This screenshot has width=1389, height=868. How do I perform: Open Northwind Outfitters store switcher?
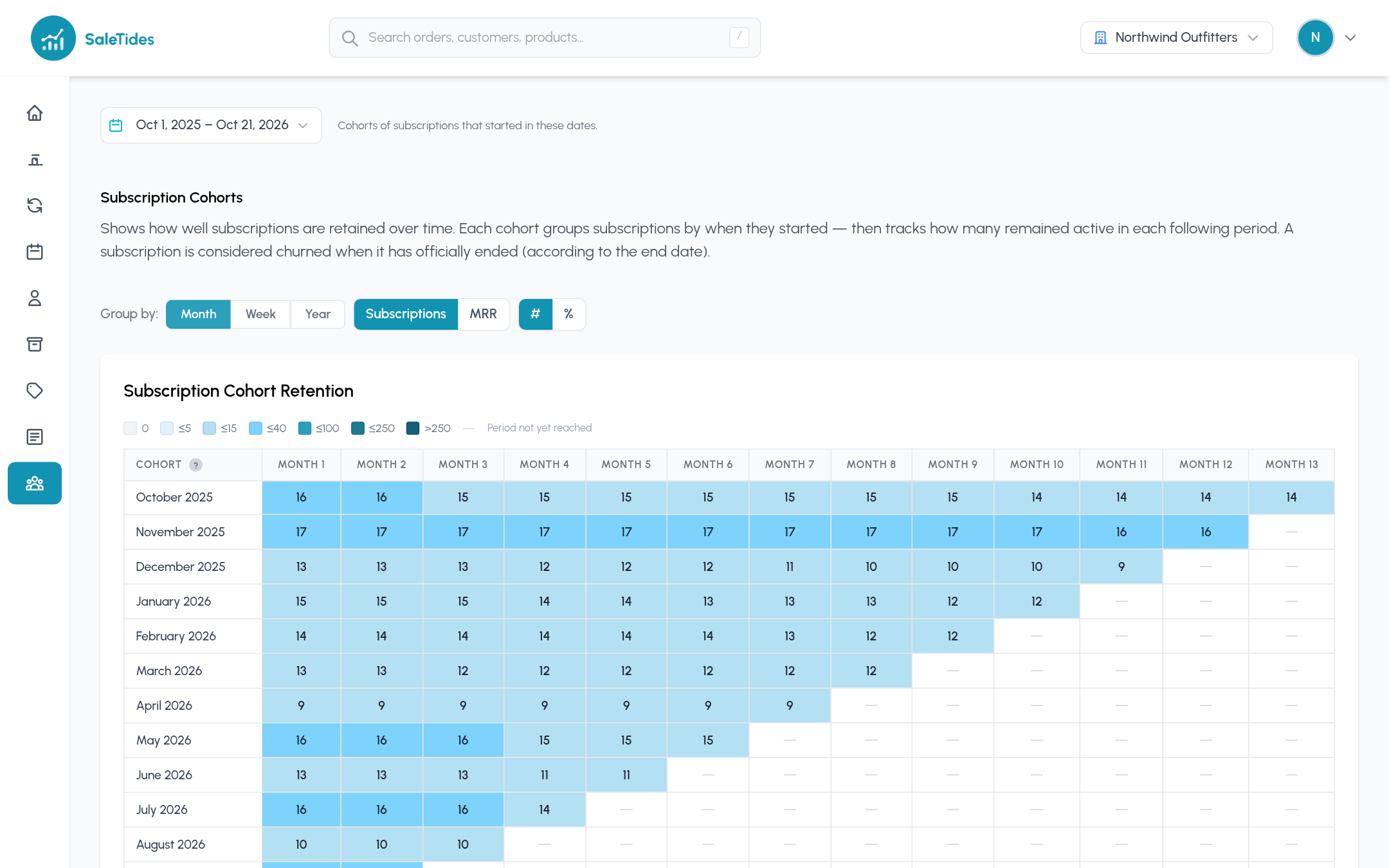click(x=1176, y=38)
